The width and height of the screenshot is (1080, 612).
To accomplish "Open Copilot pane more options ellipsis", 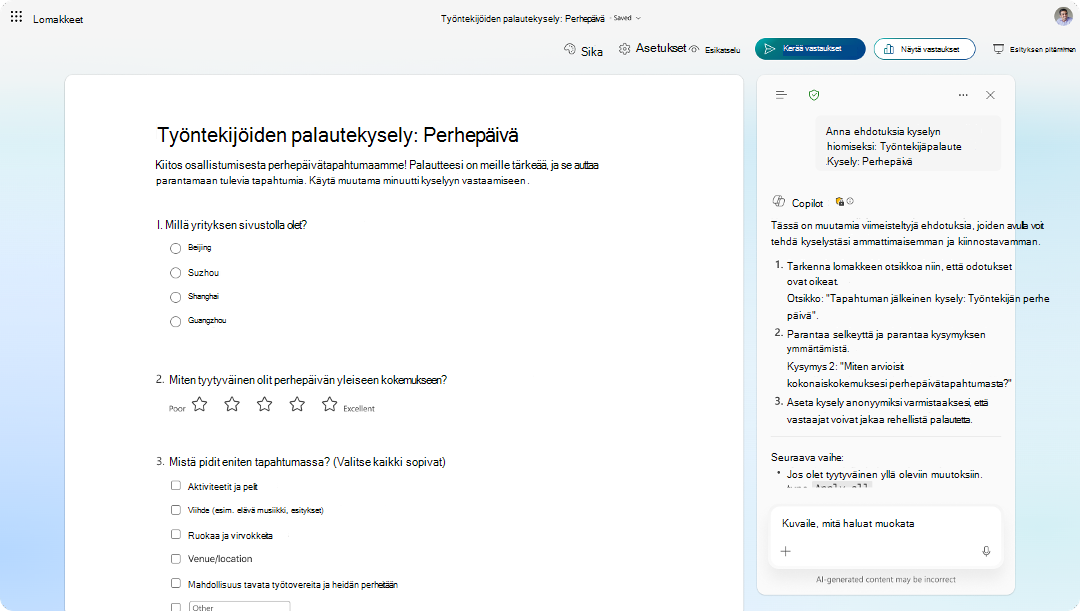I will (x=963, y=95).
